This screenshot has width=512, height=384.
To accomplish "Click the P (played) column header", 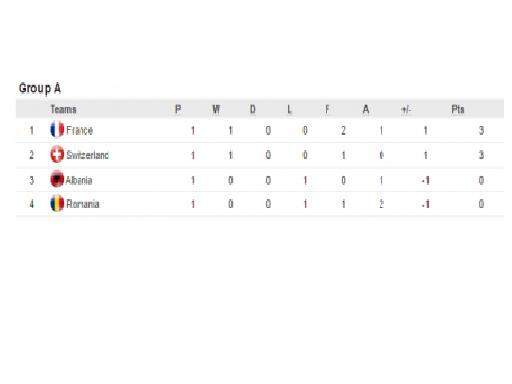I will 178,109.
